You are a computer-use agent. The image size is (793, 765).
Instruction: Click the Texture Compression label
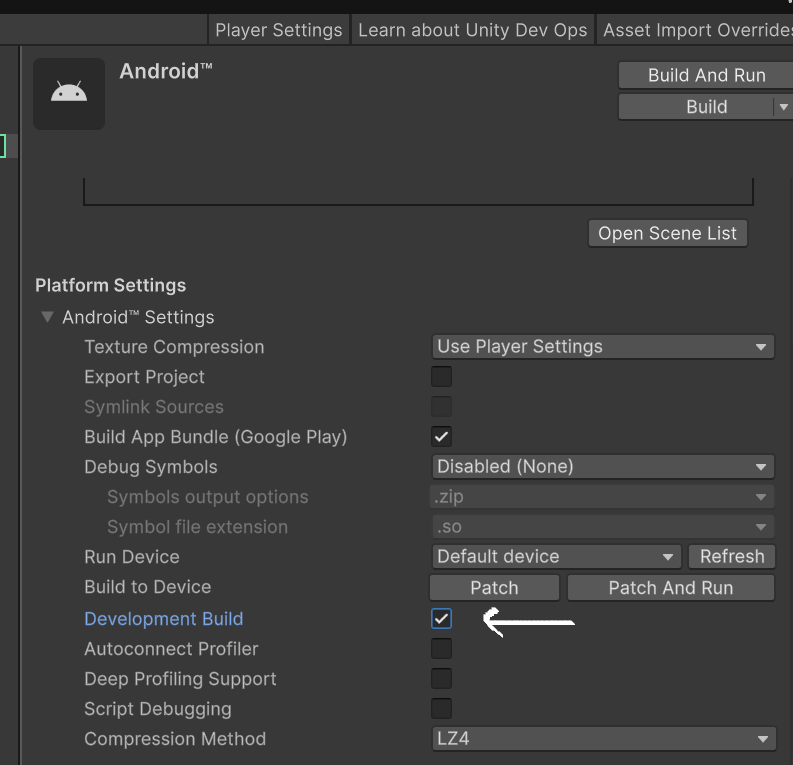pos(174,347)
